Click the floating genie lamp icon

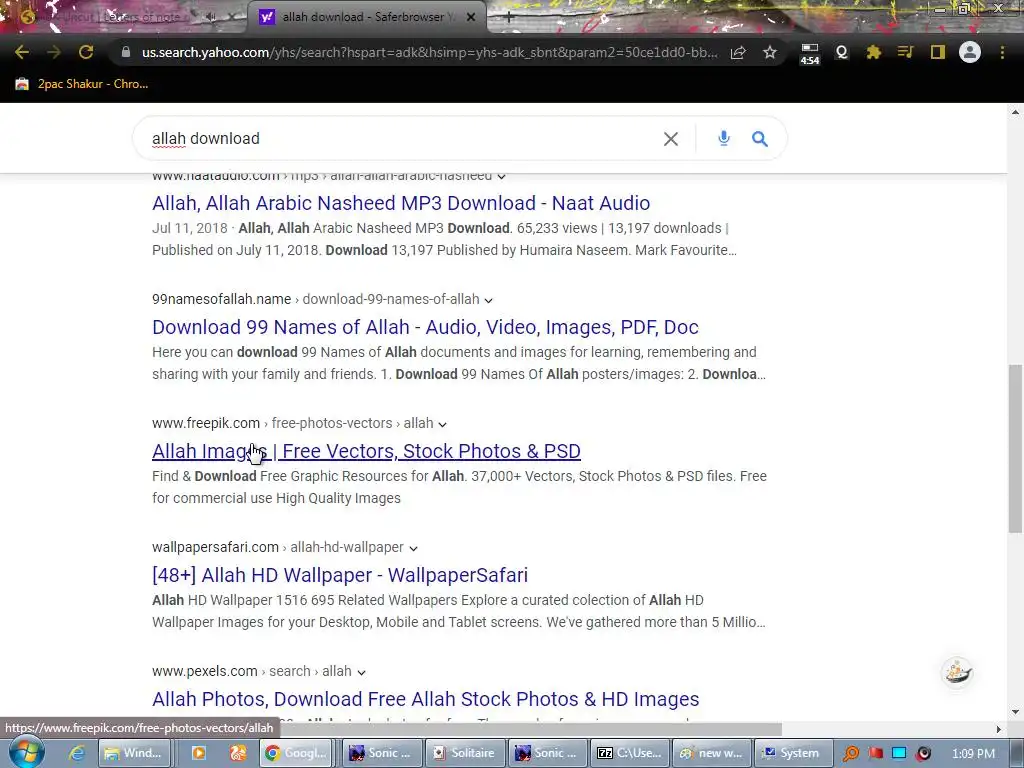coord(957,672)
